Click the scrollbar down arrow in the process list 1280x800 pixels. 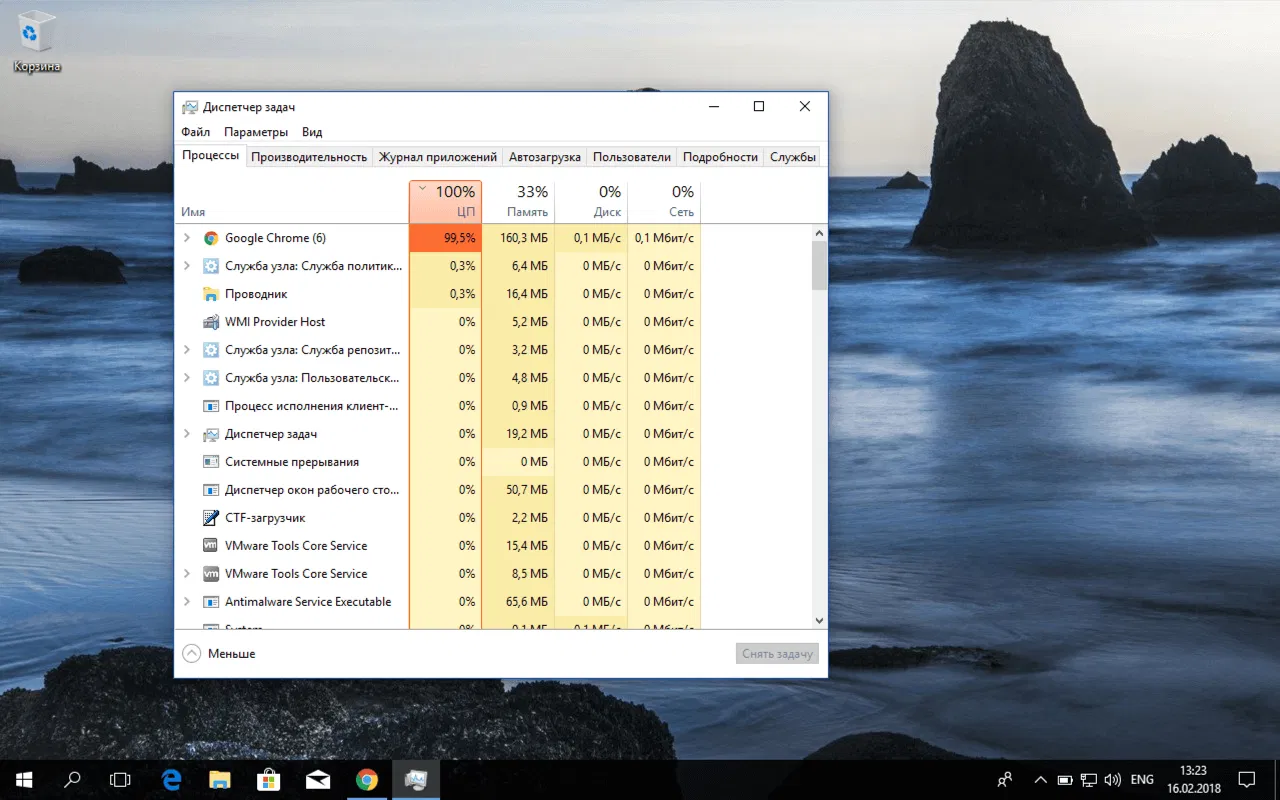tap(819, 619)
